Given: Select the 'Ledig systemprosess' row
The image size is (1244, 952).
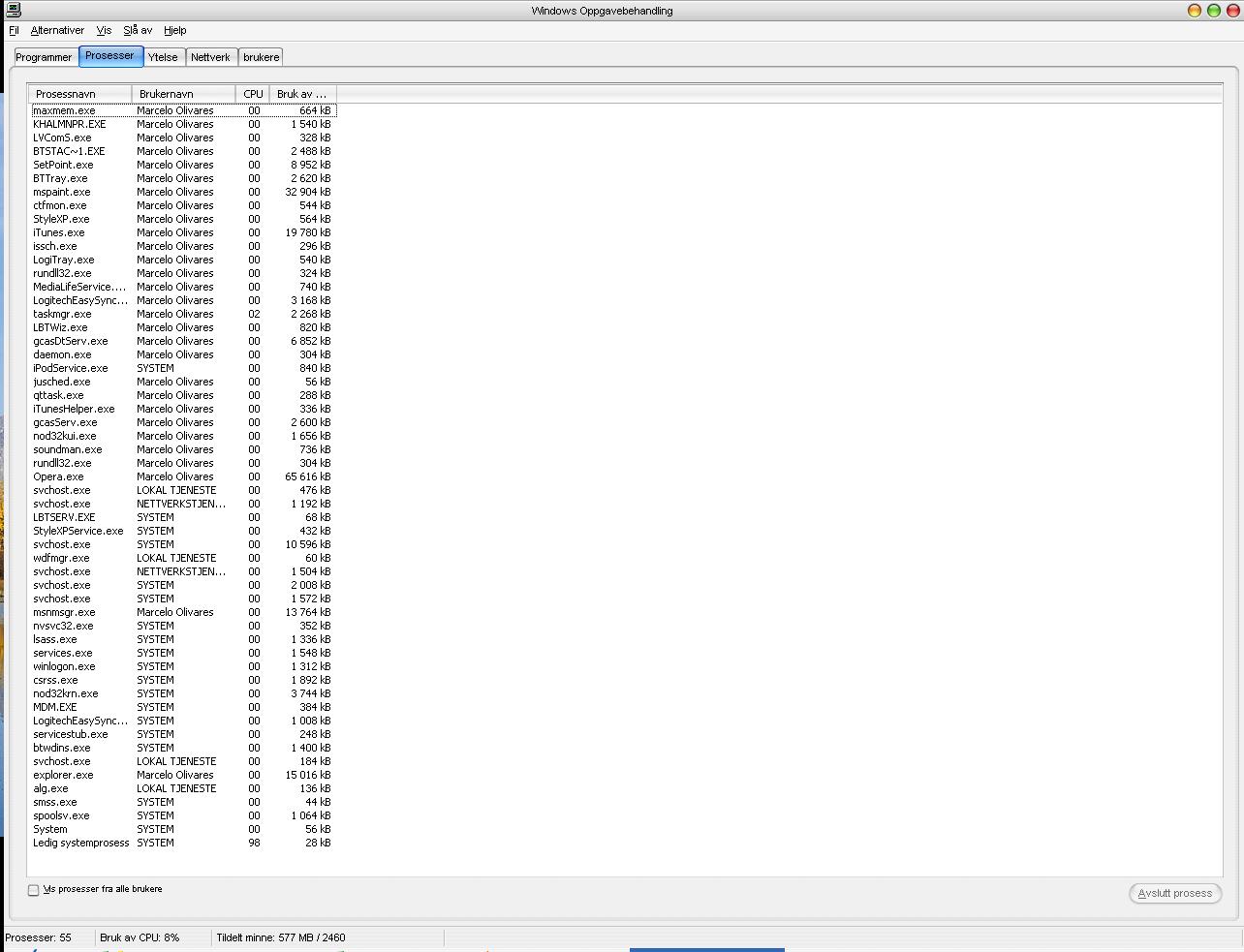Looking at the screenshot, I should click(183, 843).
